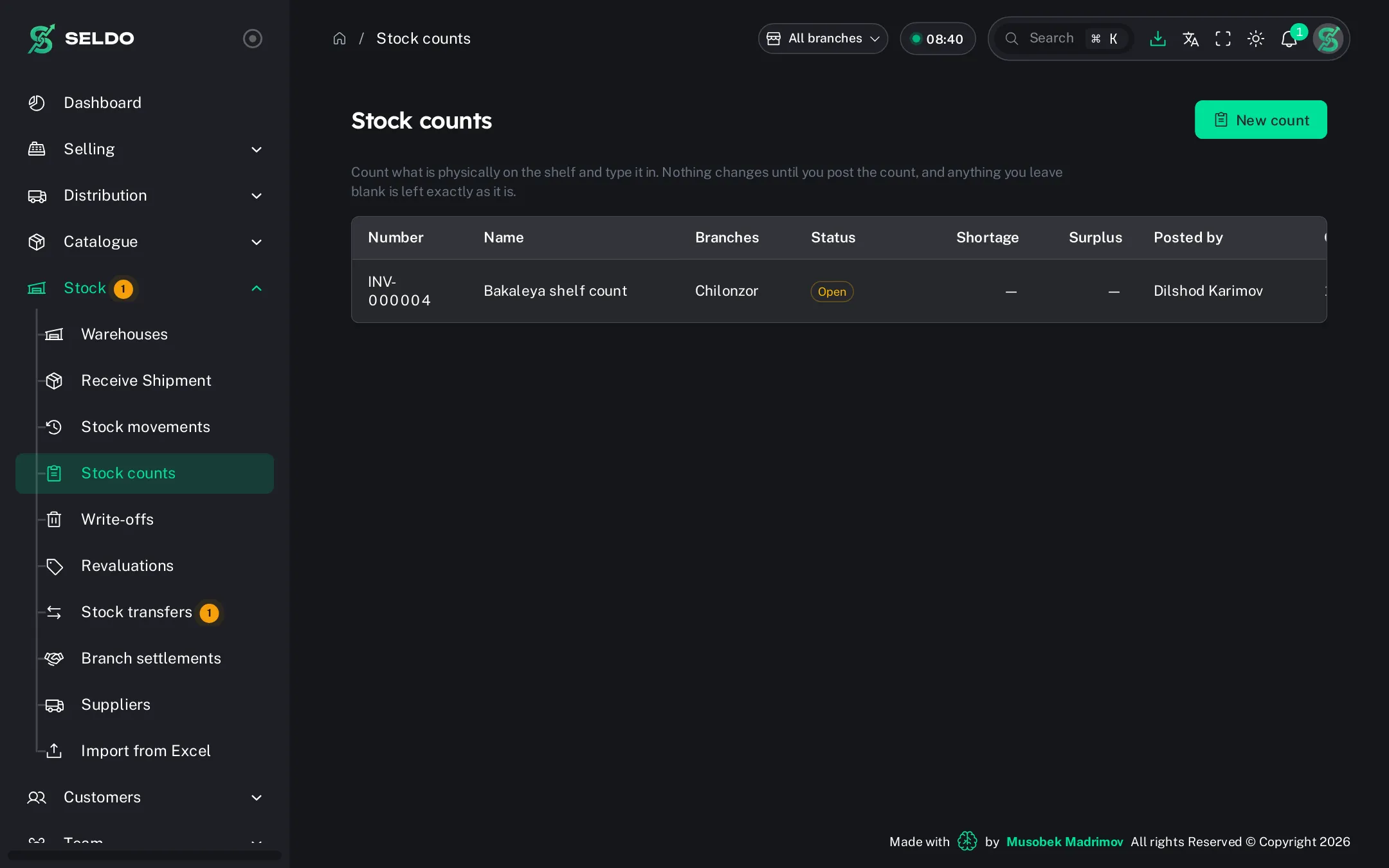Open the user avatar menu
The width and height of the screenshot is (1389, 868).
tap(1328, 39)
